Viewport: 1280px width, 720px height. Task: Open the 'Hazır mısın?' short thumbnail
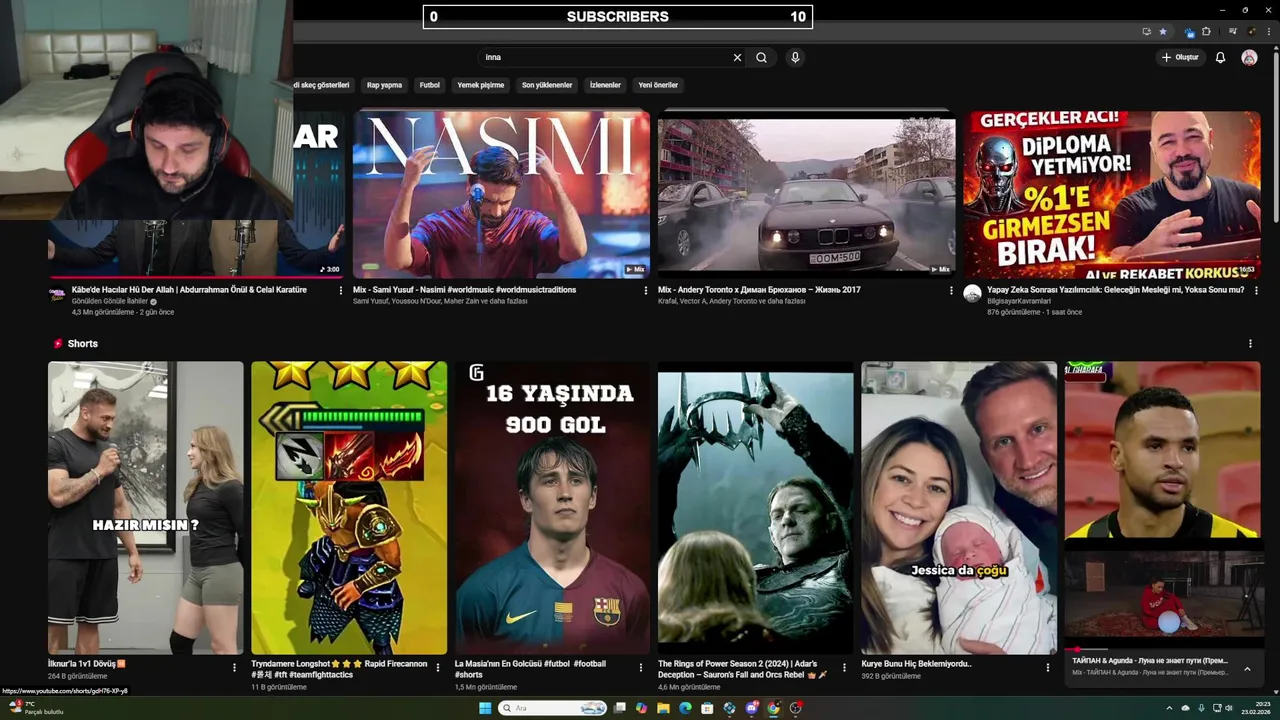point(146,508)
